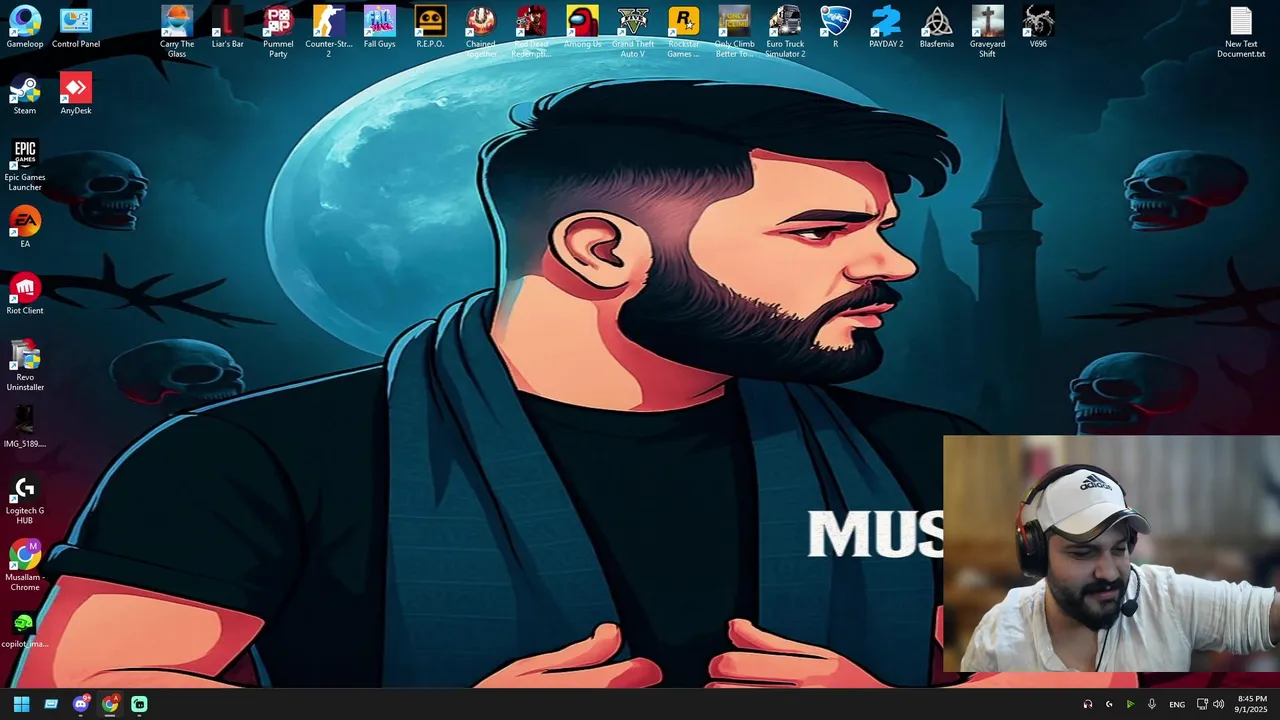Viewport: 1280px width, 720px height.
Task: Select the PAYDAY 2 shortcut
Action: (886, 27)
